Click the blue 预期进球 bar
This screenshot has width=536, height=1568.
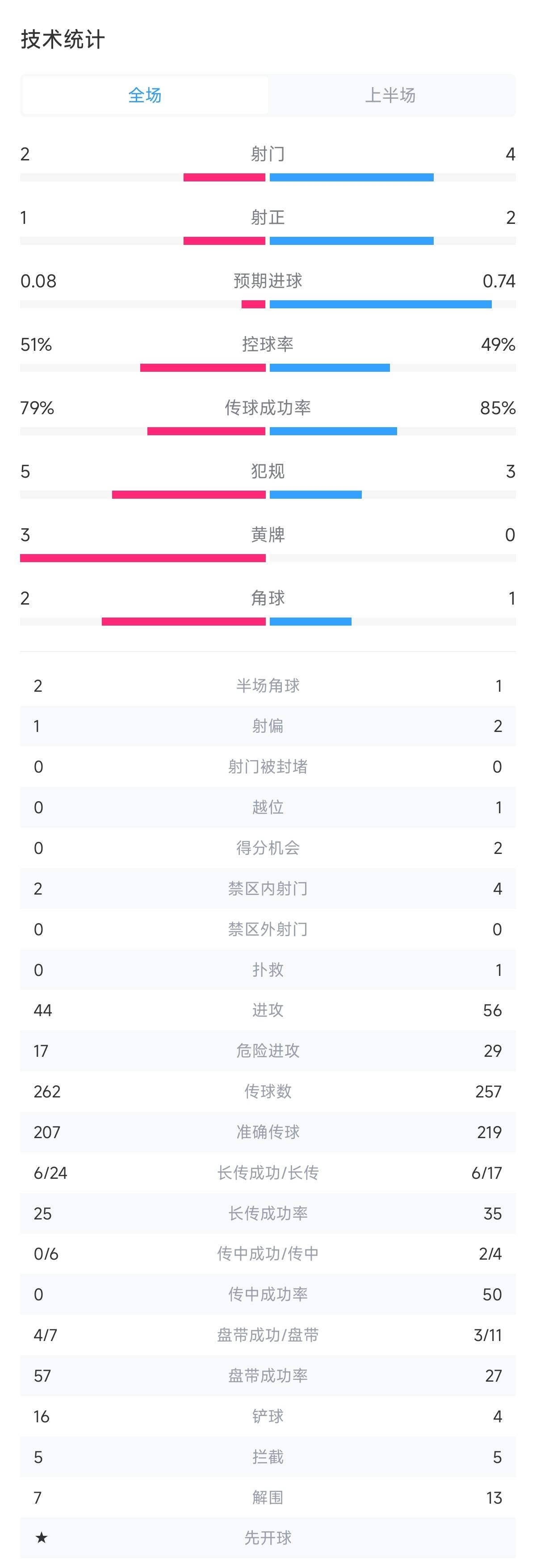(x=380, y=304)
